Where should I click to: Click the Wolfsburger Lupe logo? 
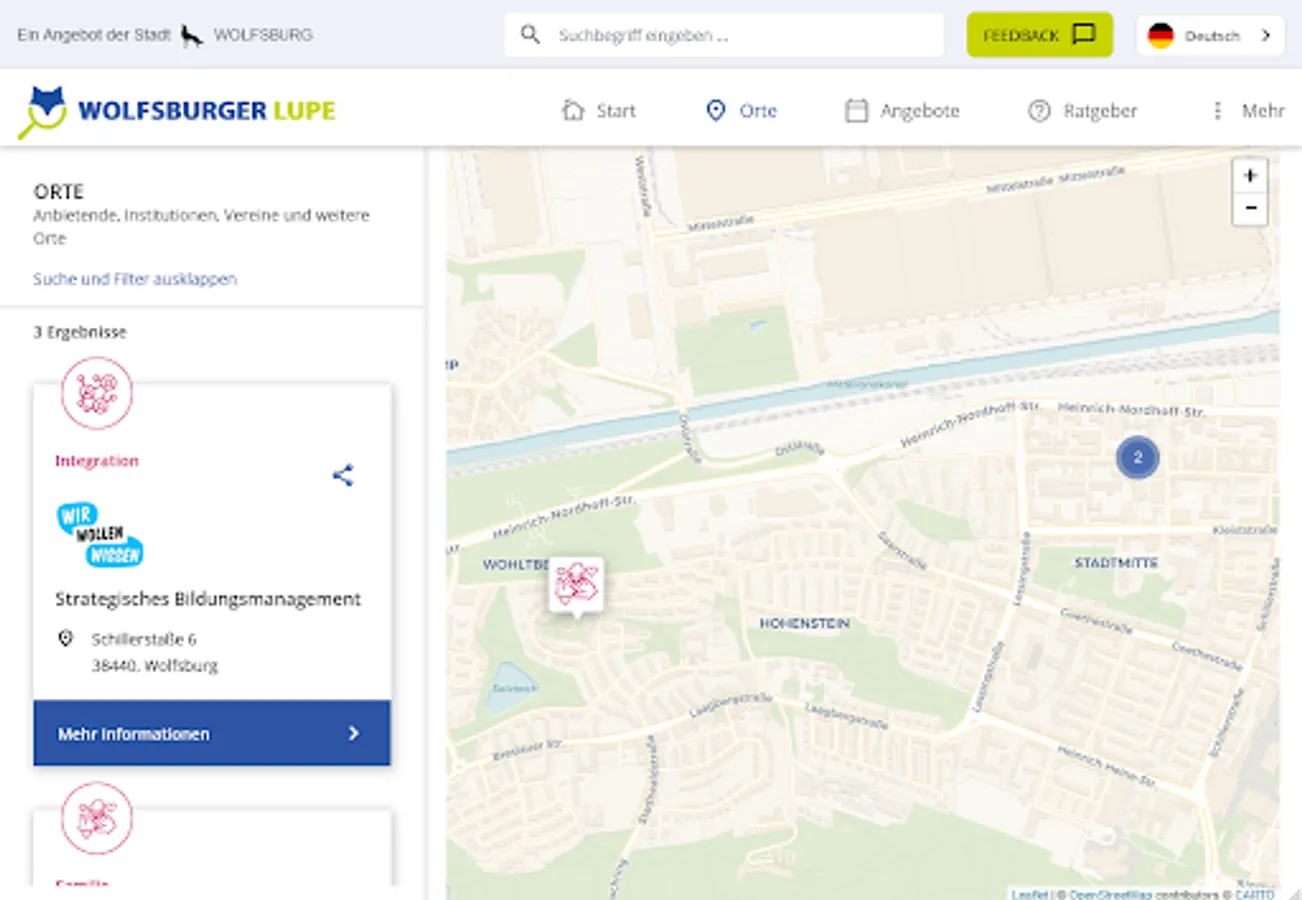tap(177, 111)
